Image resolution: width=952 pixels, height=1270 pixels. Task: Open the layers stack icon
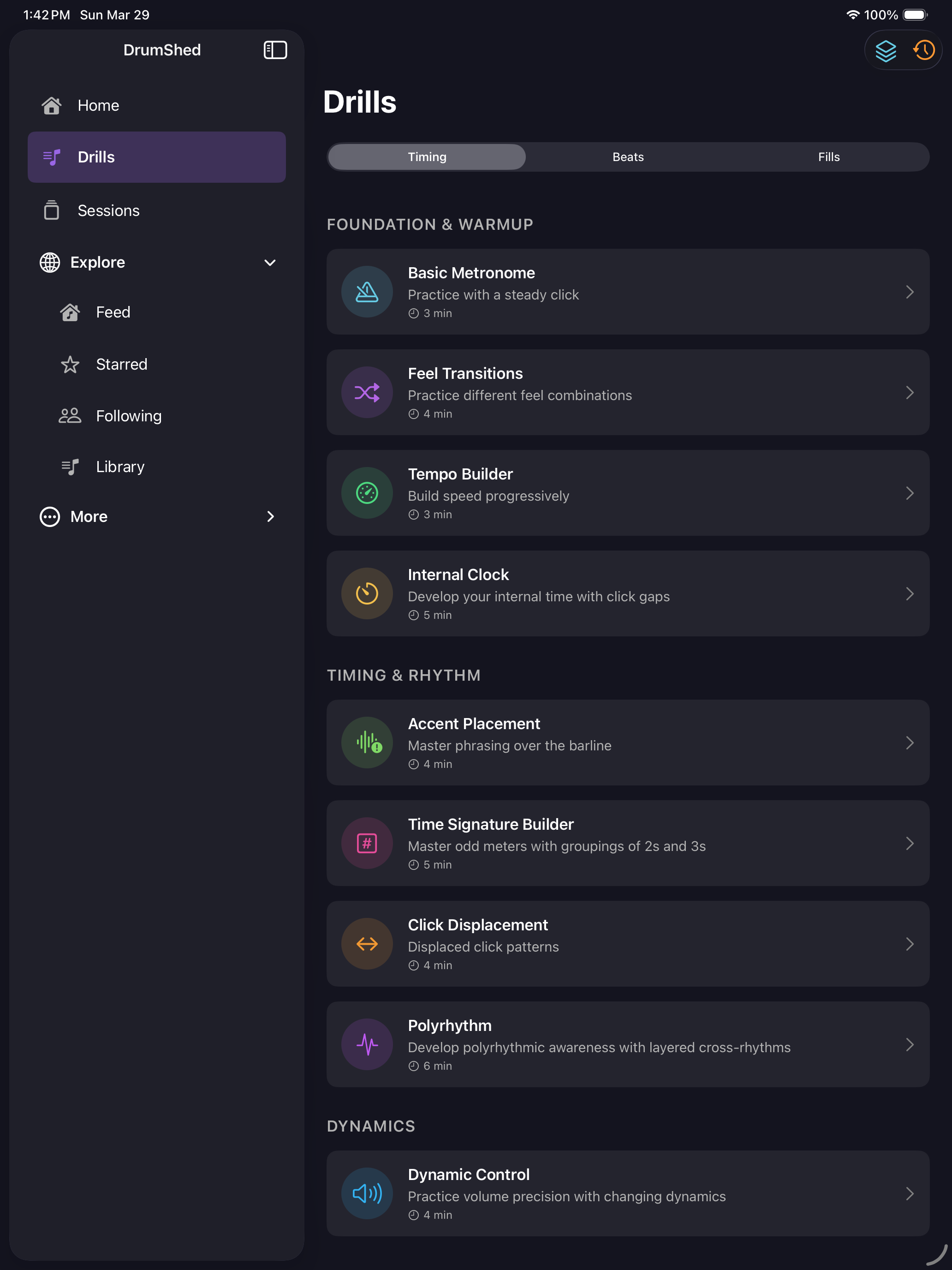886,50
